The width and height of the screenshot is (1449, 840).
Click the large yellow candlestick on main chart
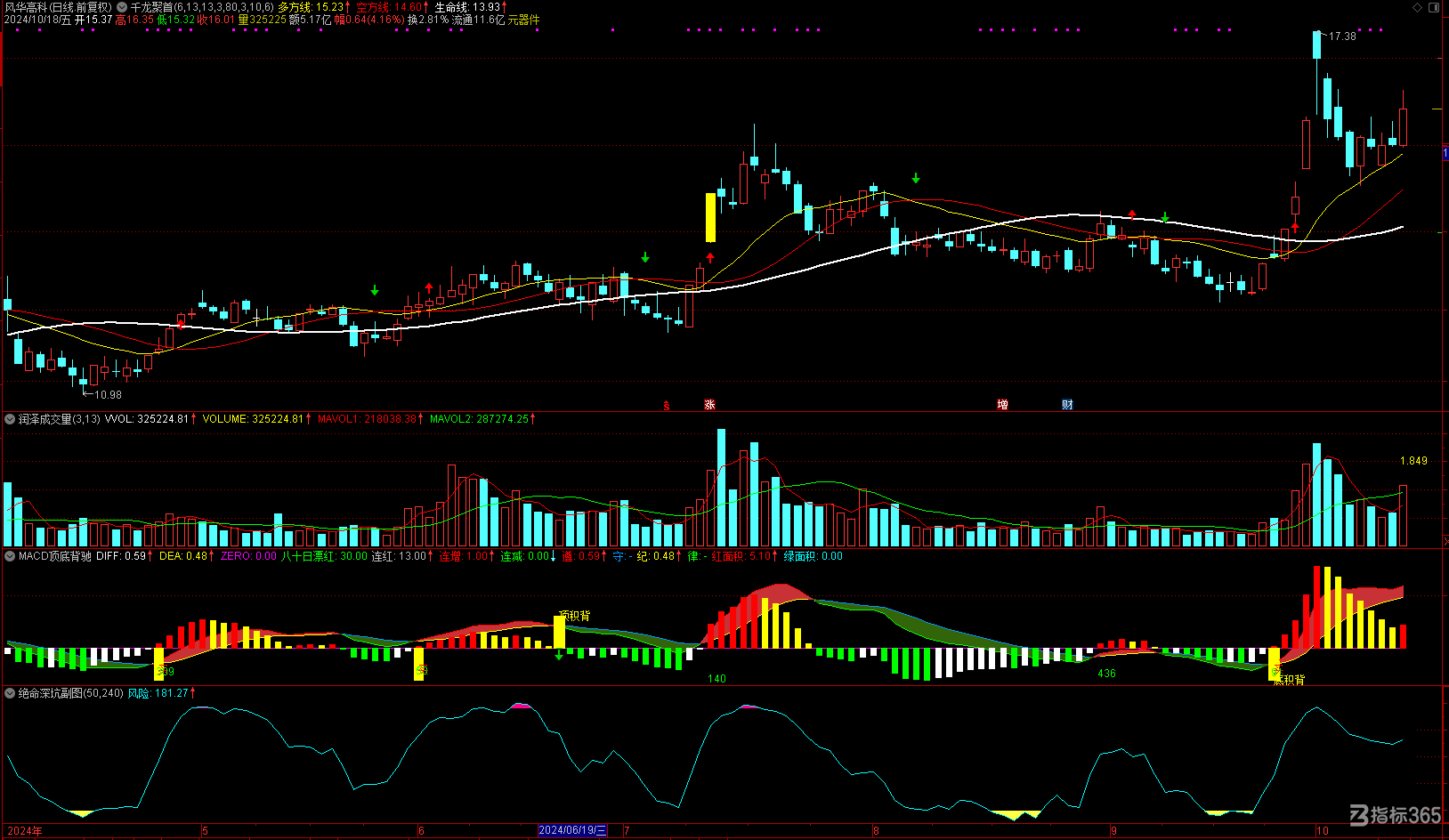tap(710, 217)
